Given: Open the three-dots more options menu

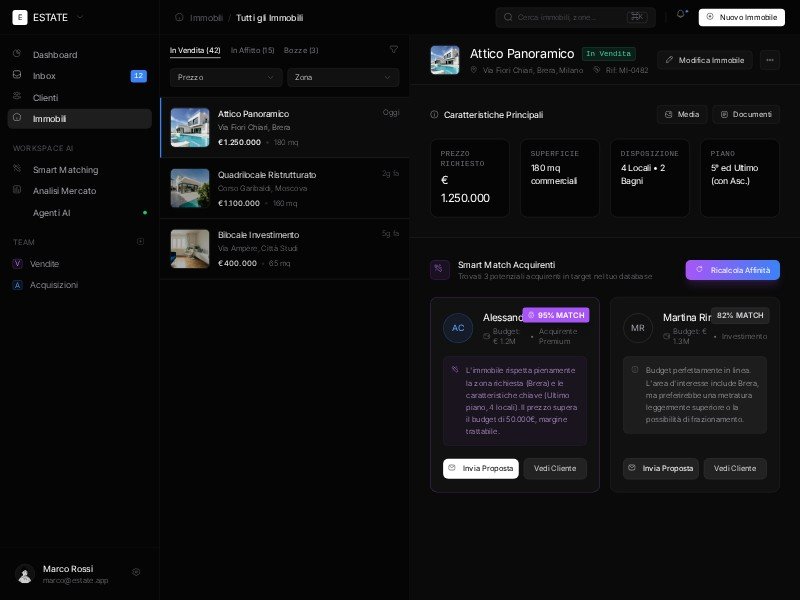Looking at the screenshot, I should coord(769,60).
